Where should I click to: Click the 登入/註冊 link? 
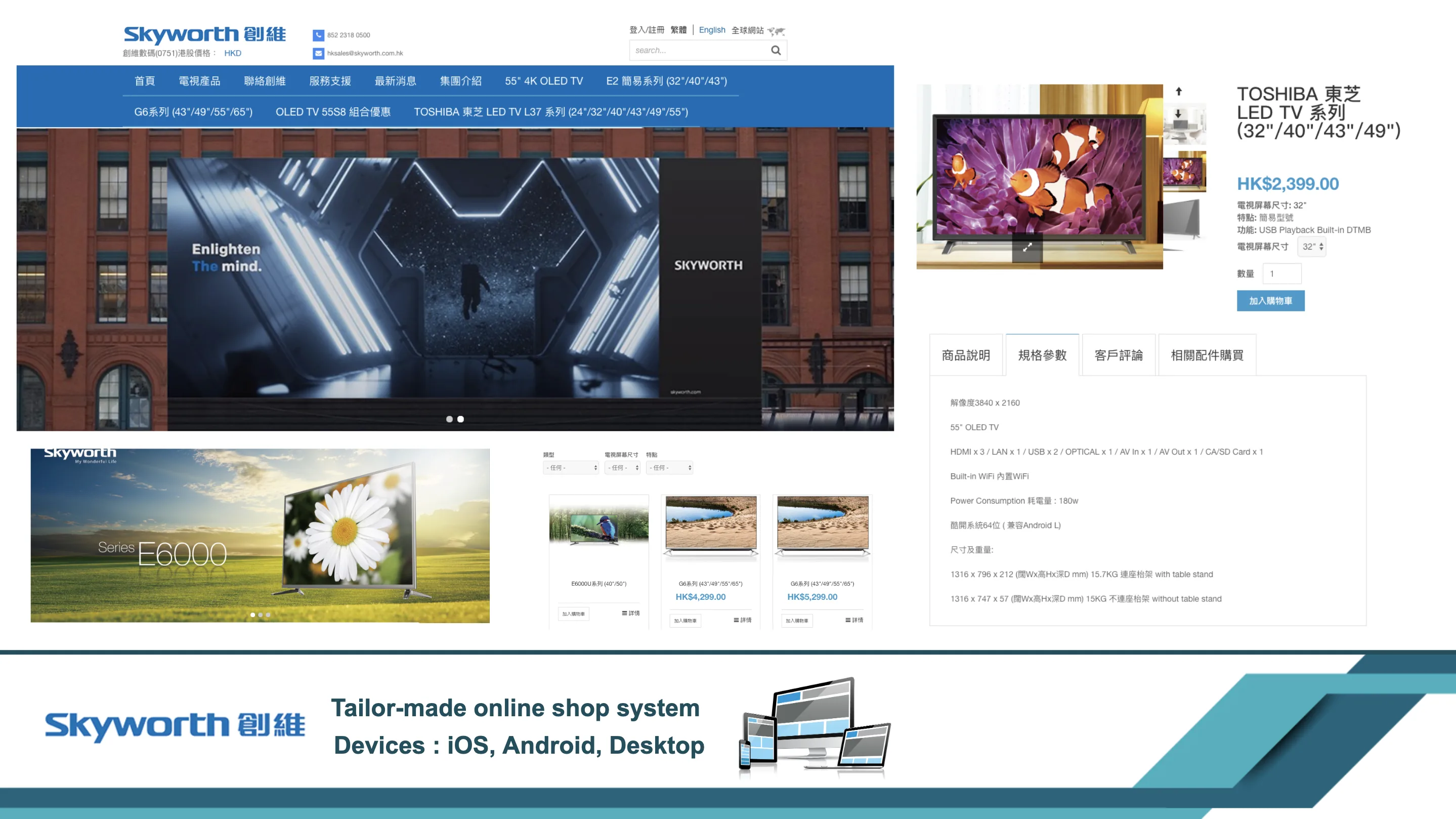647,30
